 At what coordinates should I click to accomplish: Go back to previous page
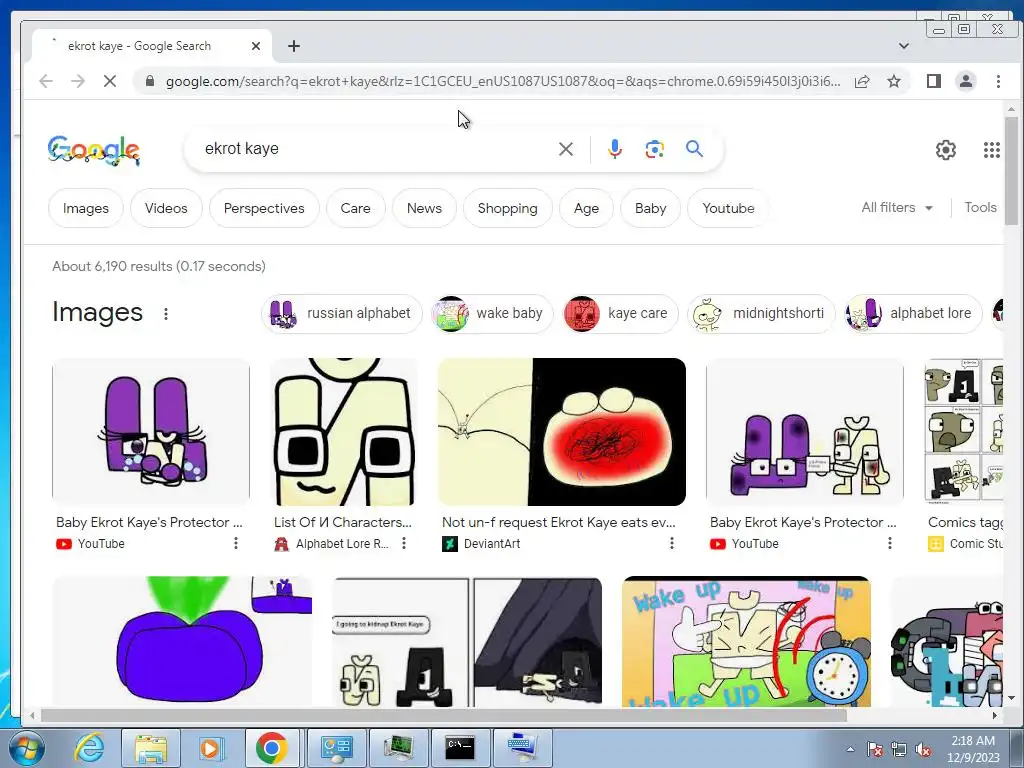click(x=46, y=81)
